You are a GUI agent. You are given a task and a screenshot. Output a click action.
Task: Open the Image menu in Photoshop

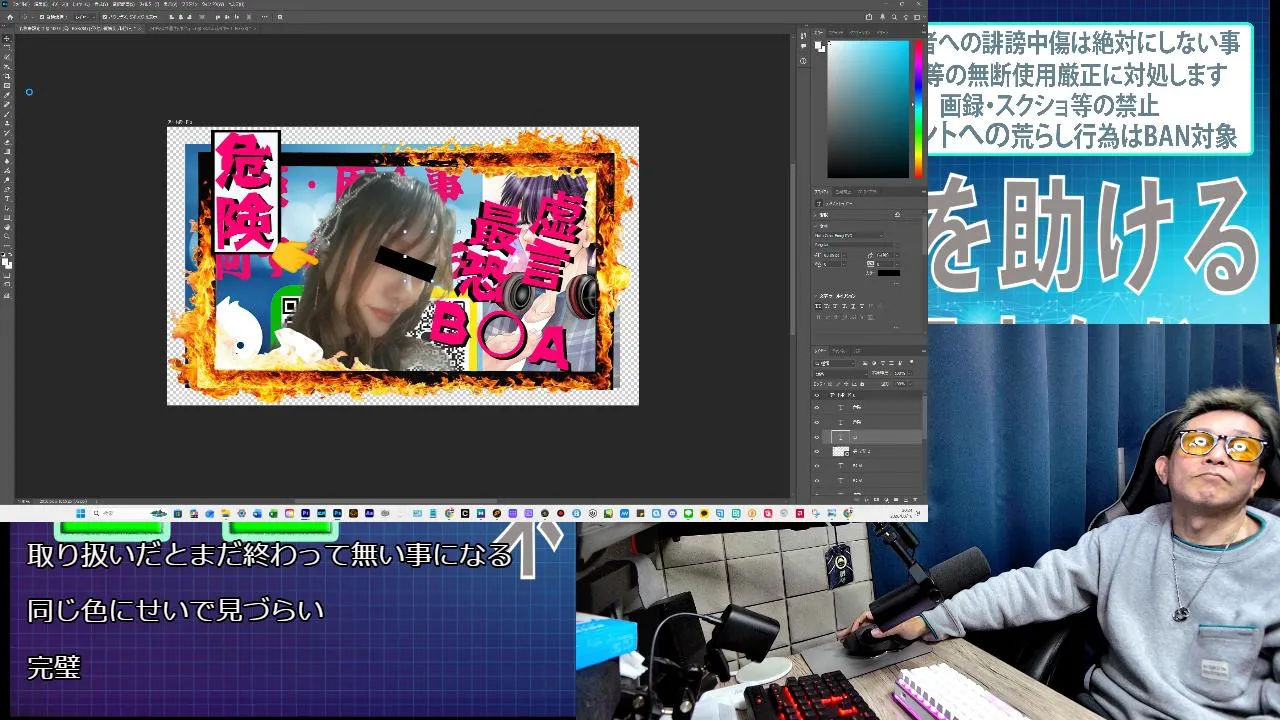(x=60, y=4)
